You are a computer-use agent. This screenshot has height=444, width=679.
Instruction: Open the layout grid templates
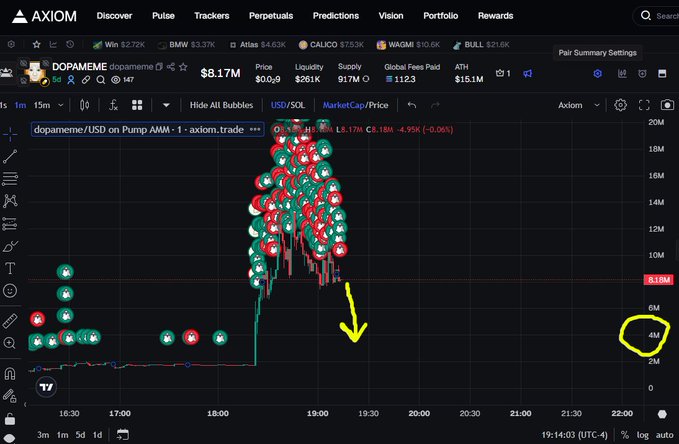(137, 105)
